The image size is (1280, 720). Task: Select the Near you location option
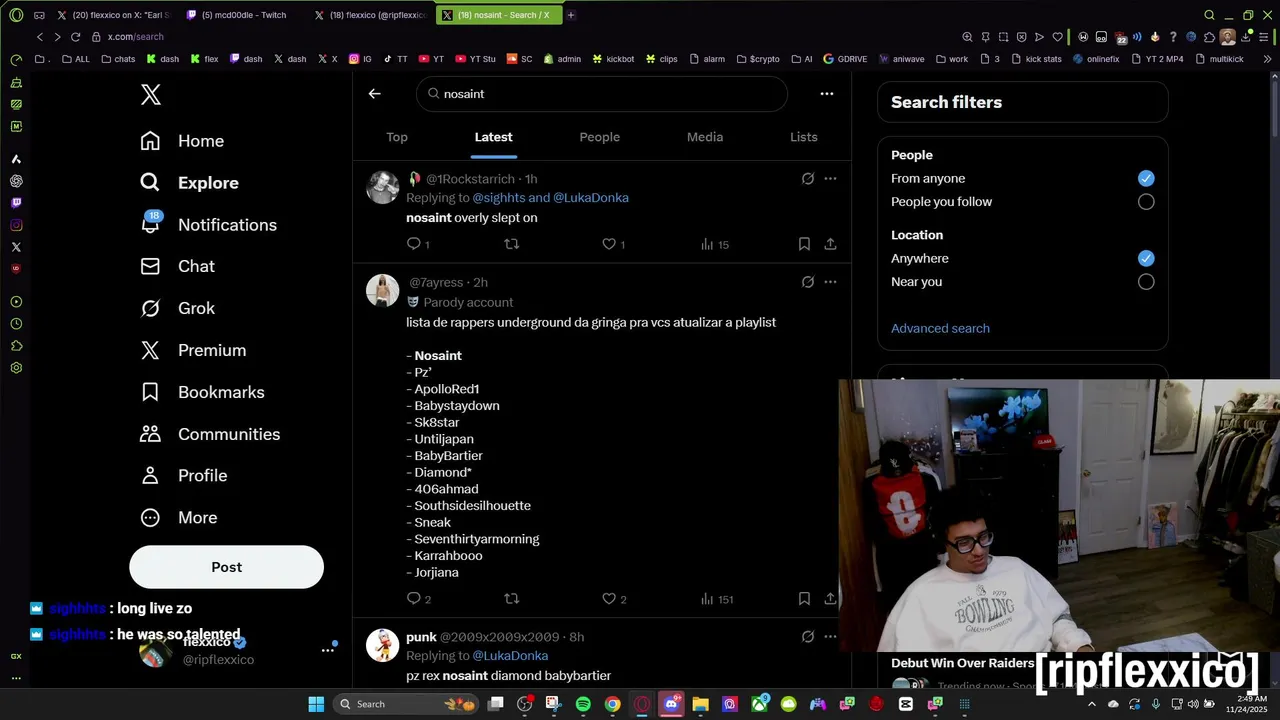point(1146,282)
